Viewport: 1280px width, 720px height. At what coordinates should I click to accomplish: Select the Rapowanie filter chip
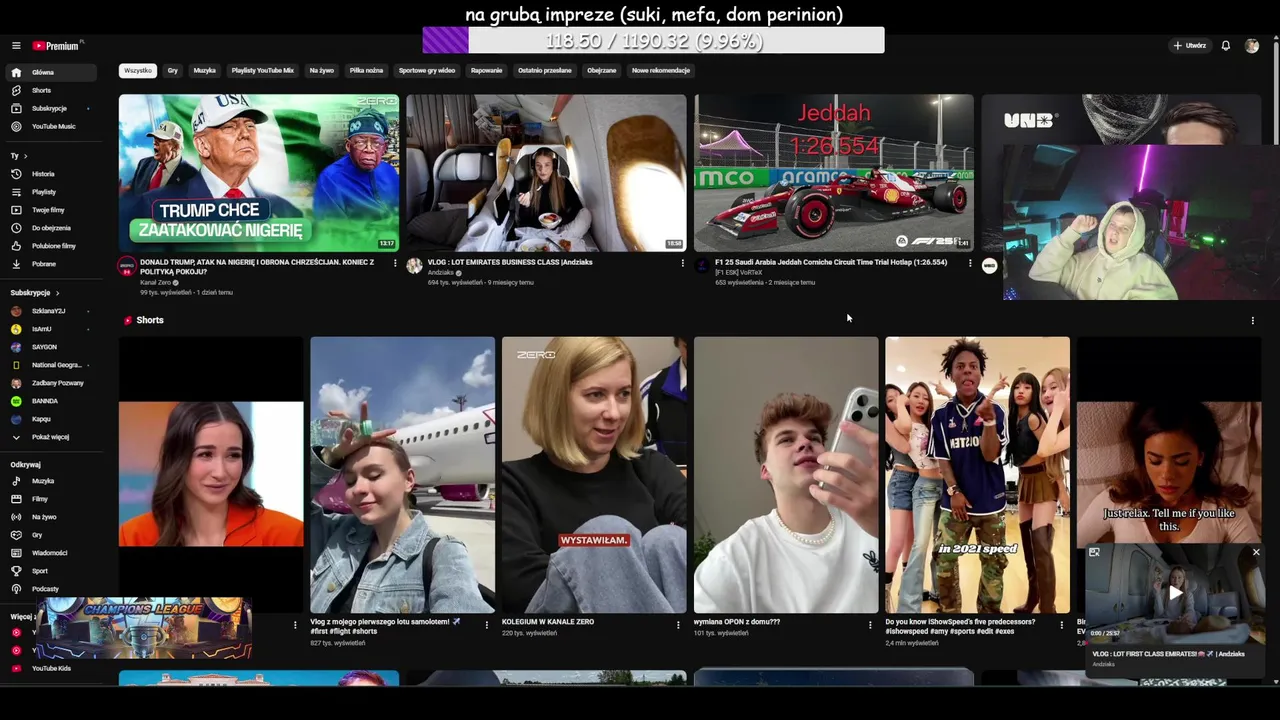coord(486,71)
